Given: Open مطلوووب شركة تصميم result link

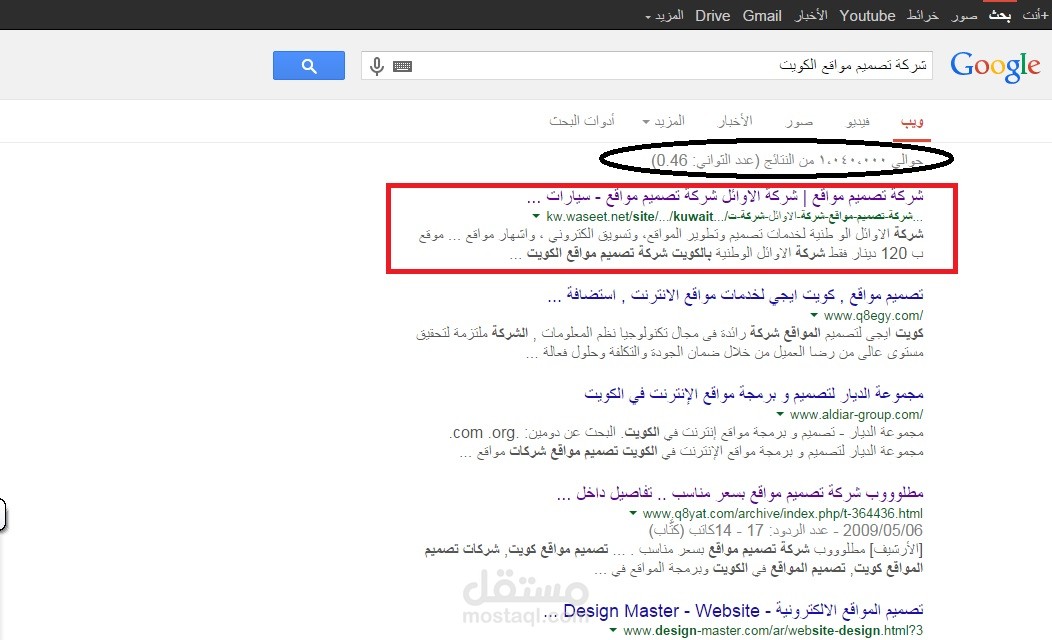Looking at the screenshot, I should click(741, 493).
